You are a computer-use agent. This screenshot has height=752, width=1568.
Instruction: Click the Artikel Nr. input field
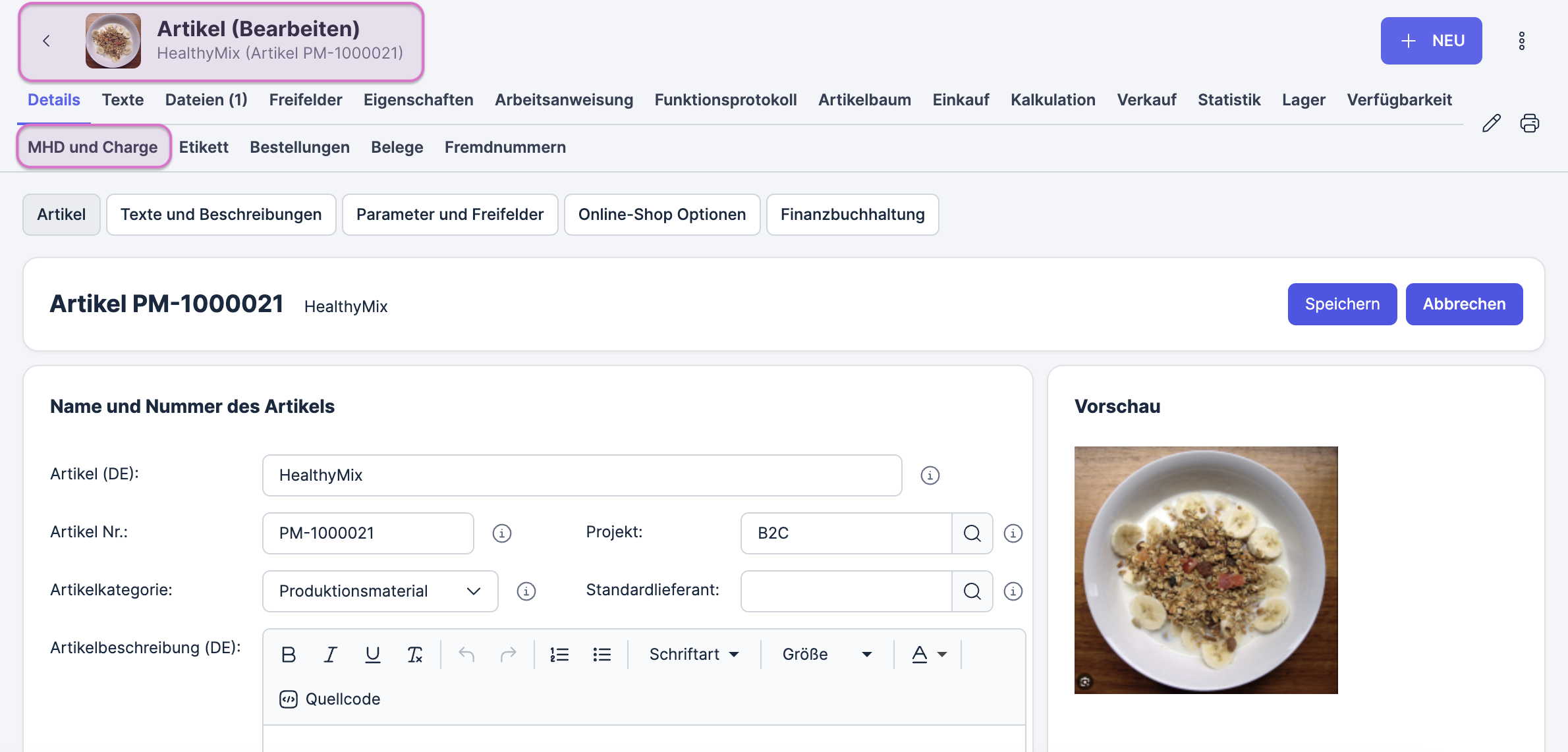(x=368, y=533)
